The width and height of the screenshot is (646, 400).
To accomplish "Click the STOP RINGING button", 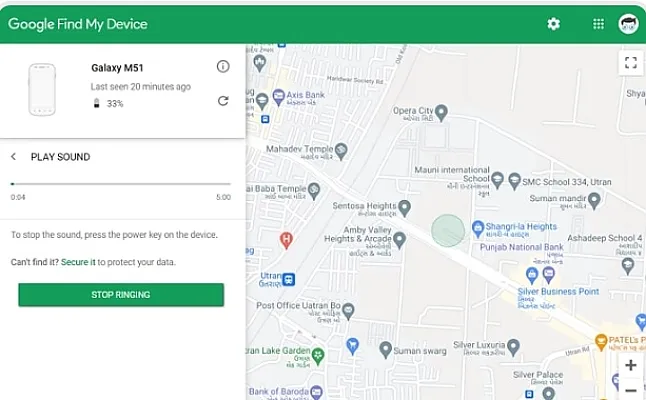I will (x=121, y=295).
